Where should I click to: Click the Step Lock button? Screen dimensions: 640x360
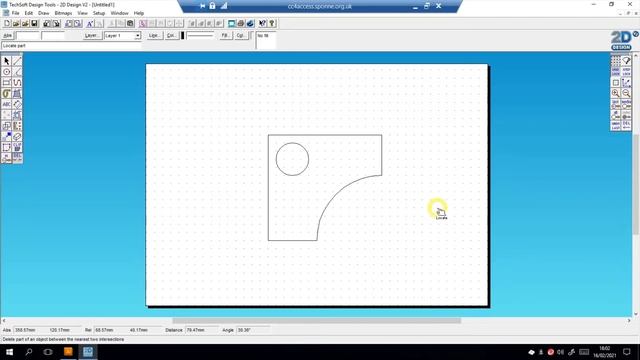(626, 72)
